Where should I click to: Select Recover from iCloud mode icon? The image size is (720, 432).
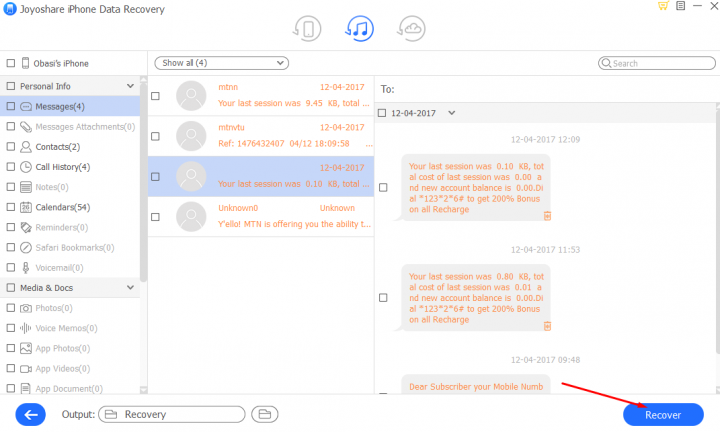pos(411,29)
